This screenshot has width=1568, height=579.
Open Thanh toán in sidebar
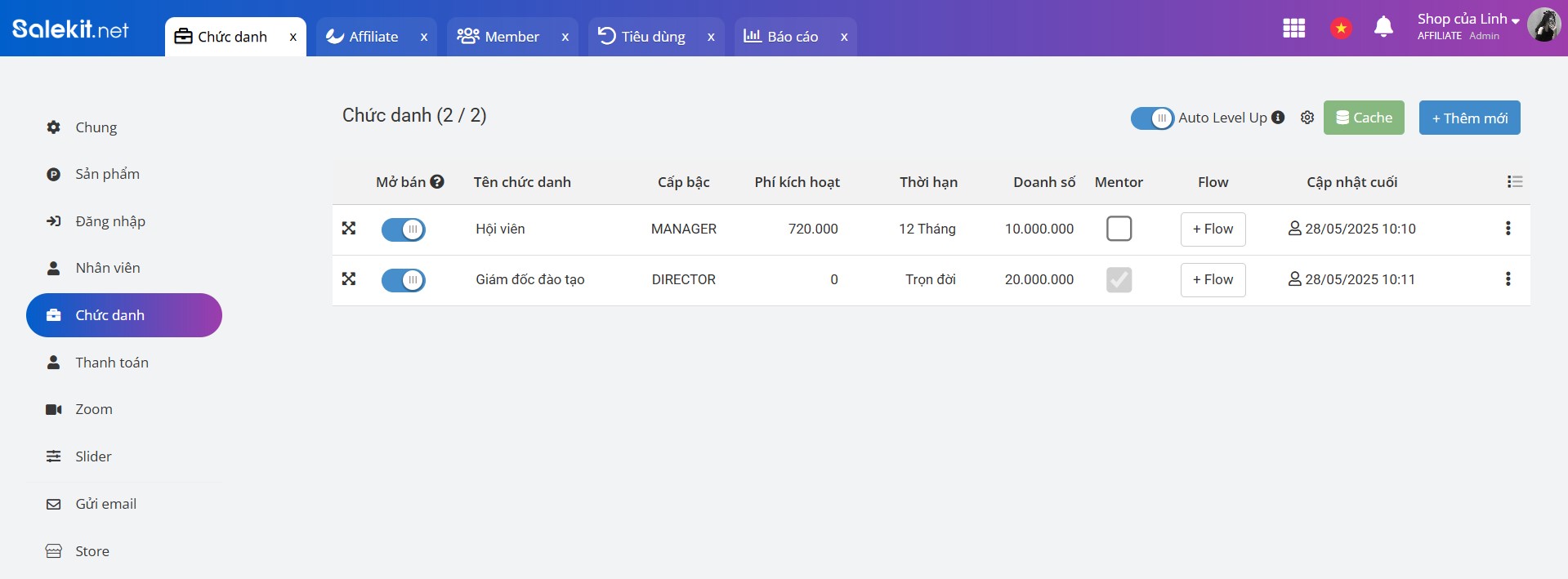click(124, 363)
